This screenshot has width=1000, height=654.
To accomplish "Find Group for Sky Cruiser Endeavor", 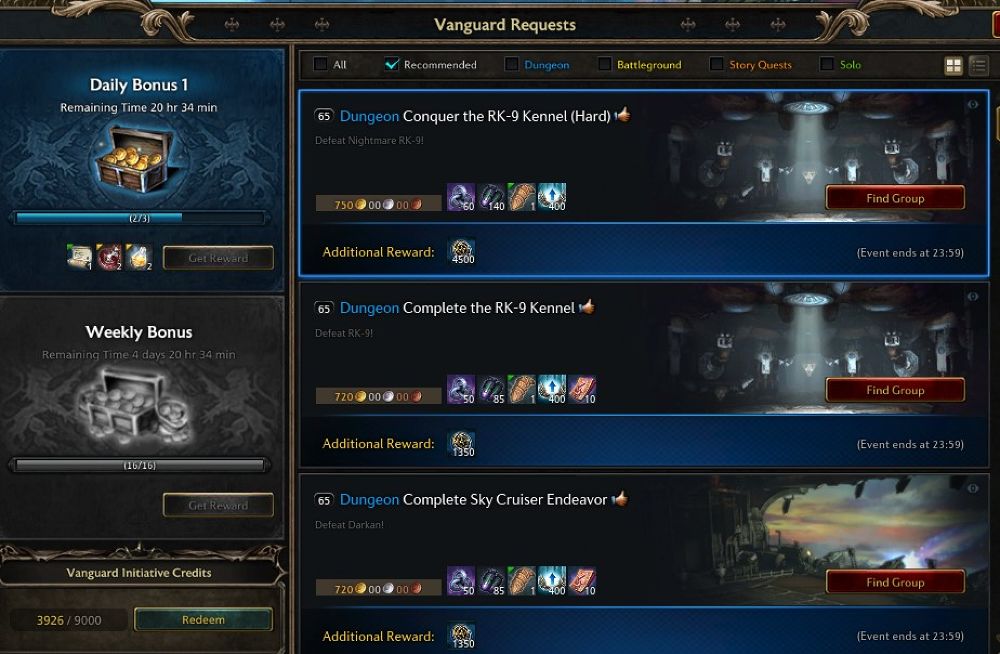I will [x=895, y=582].
